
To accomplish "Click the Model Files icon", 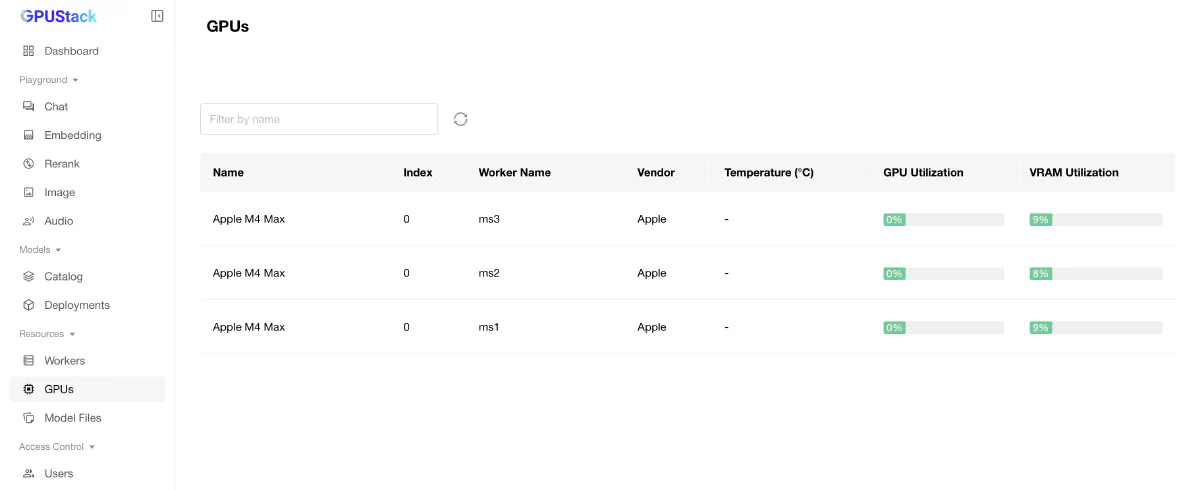I will click(x=29, y=418).
